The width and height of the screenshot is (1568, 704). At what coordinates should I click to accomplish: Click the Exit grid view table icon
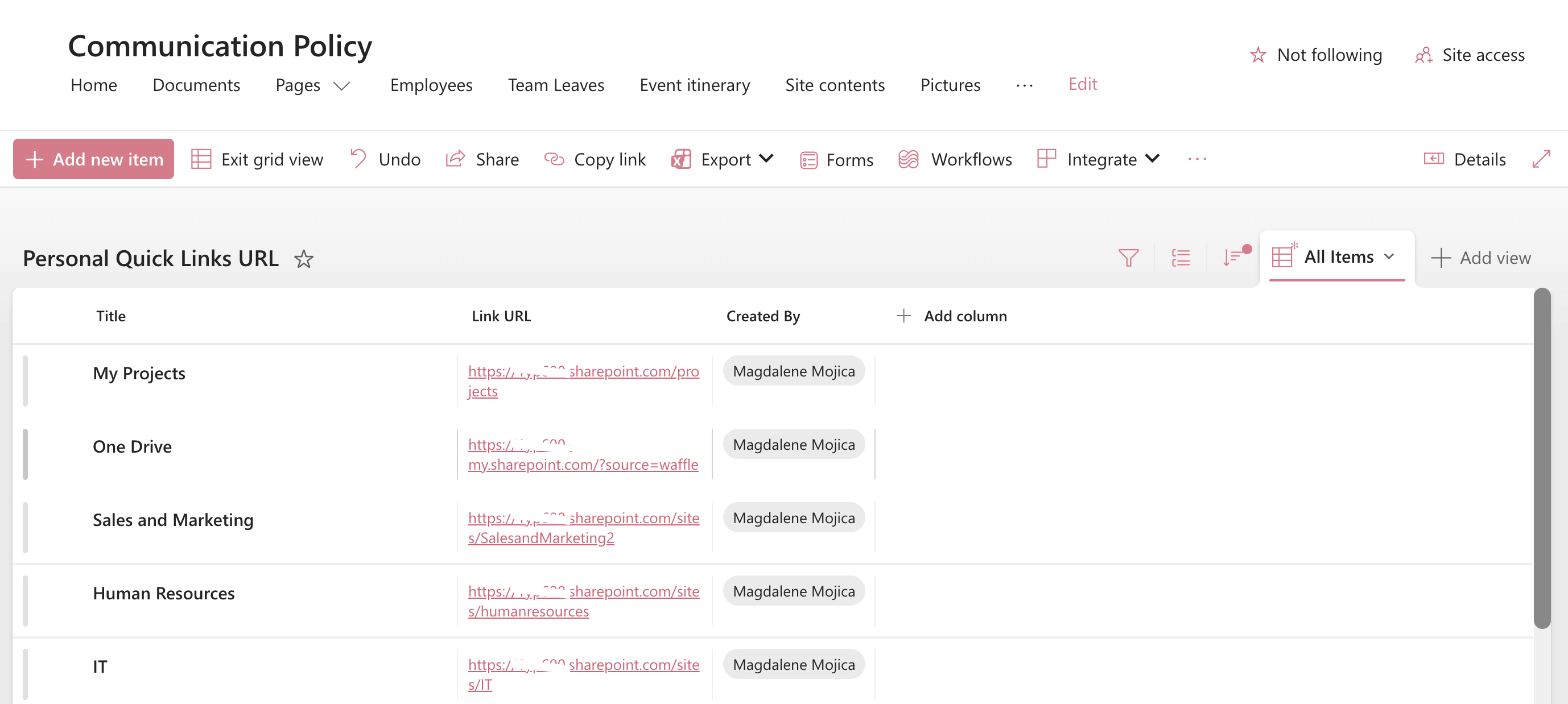(201, 159)
